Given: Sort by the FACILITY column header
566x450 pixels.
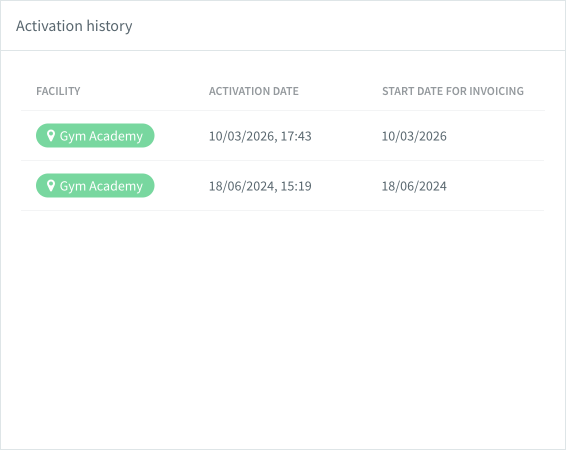Looking at the screenshot, I should [58, 91].
